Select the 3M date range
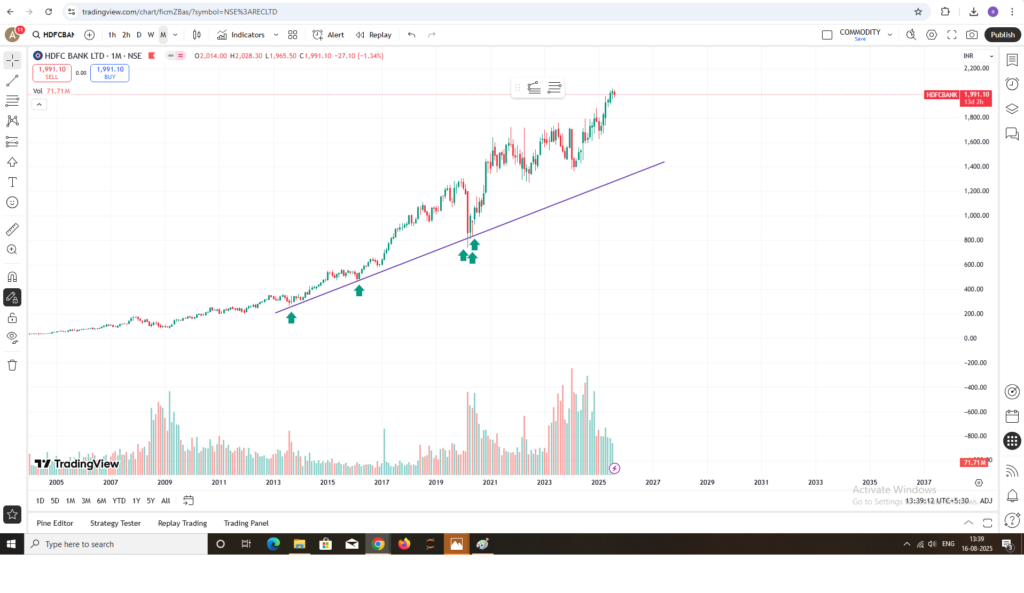The image size is (1024, 593). click(86, 501)
